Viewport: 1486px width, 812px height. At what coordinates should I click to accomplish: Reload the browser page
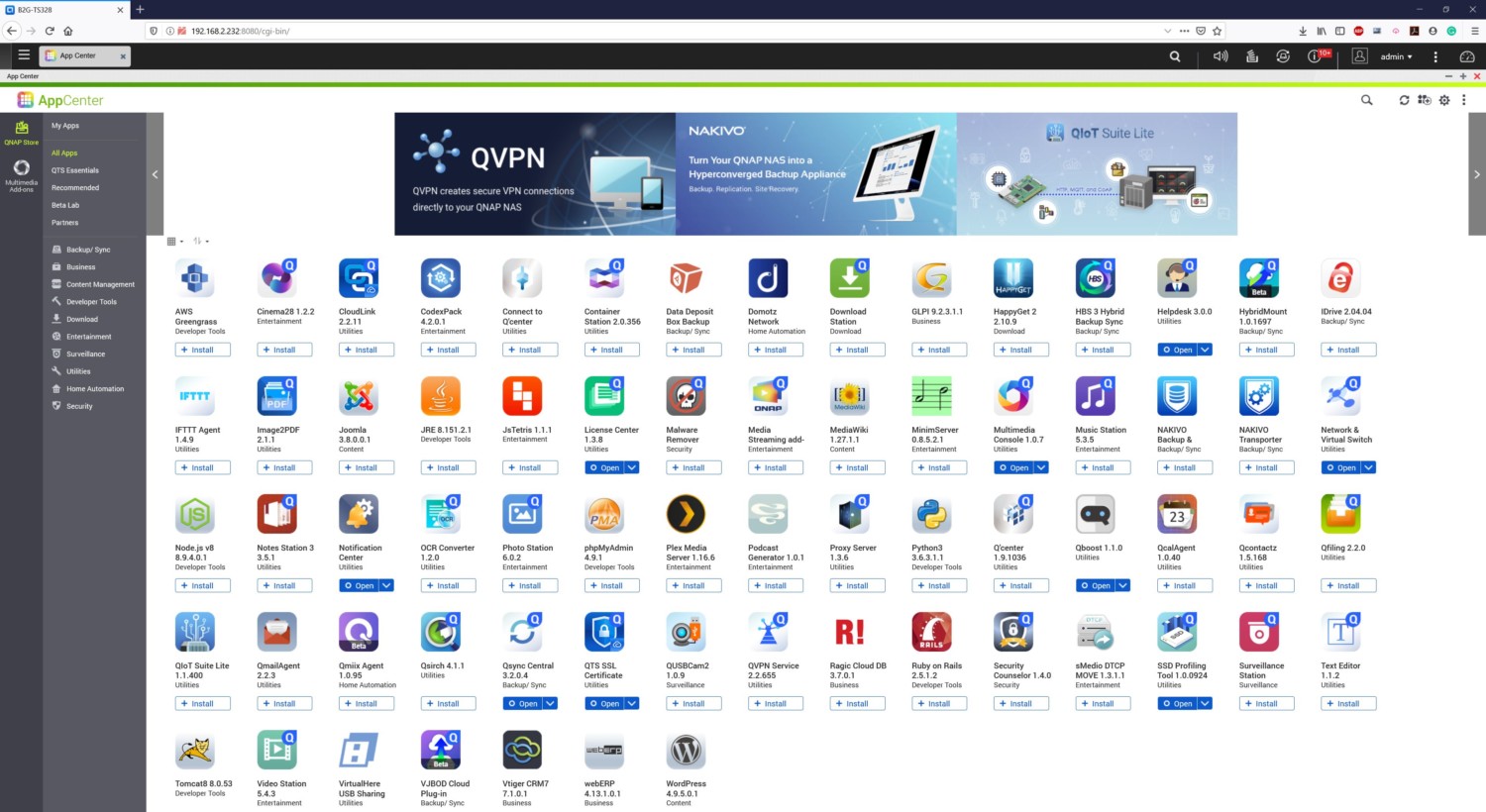pos(50,31)
